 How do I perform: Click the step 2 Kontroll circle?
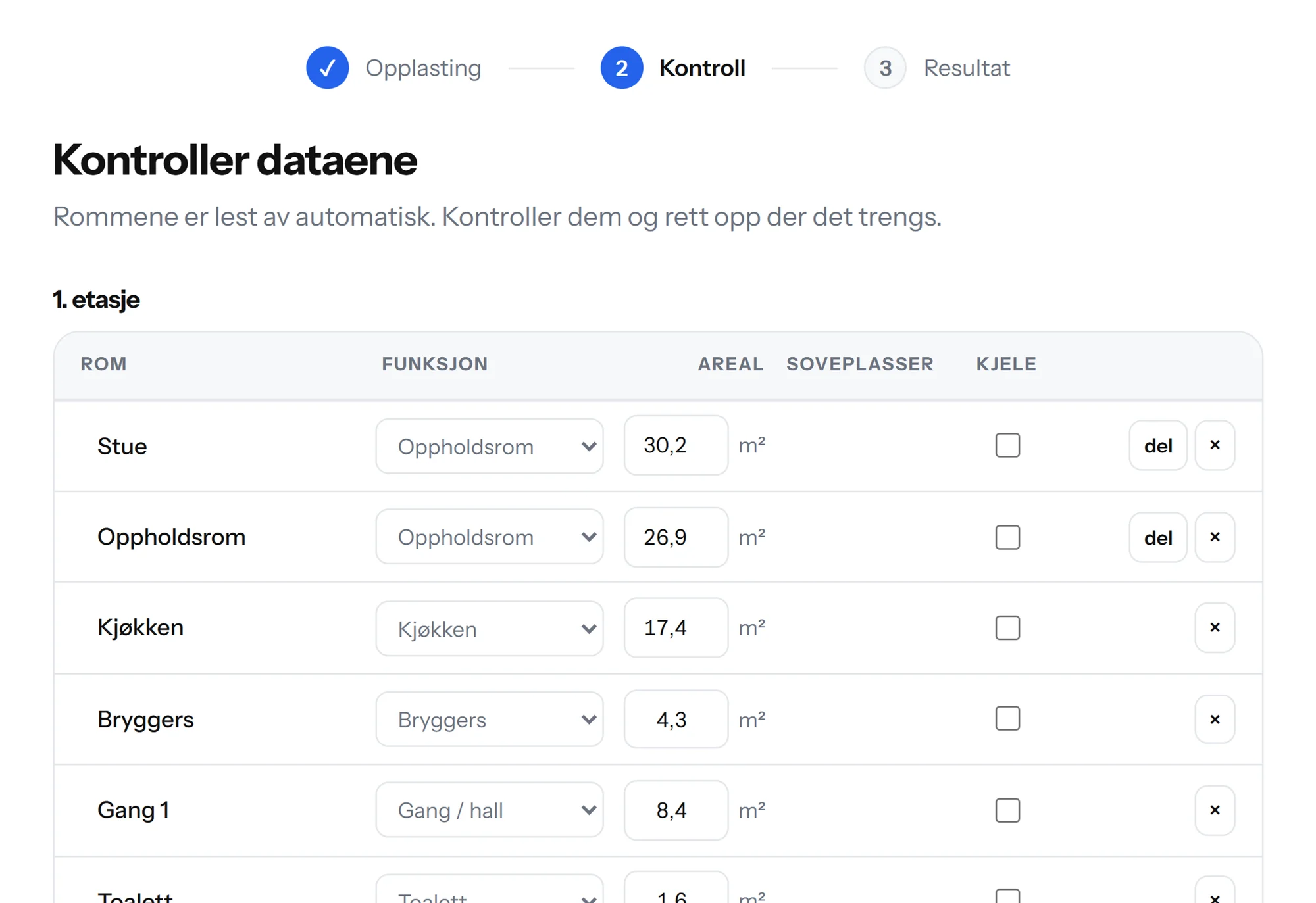(x=622, y=68)
